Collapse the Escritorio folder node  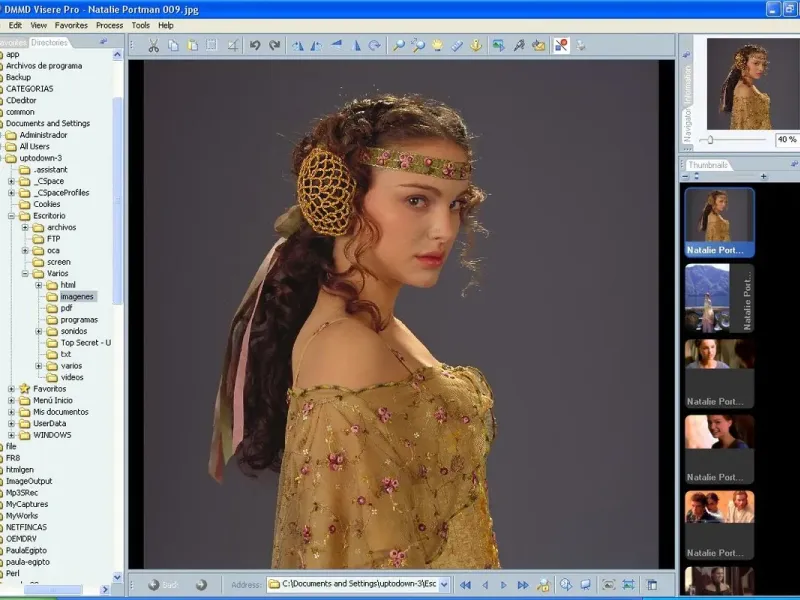tap(11, 216)
